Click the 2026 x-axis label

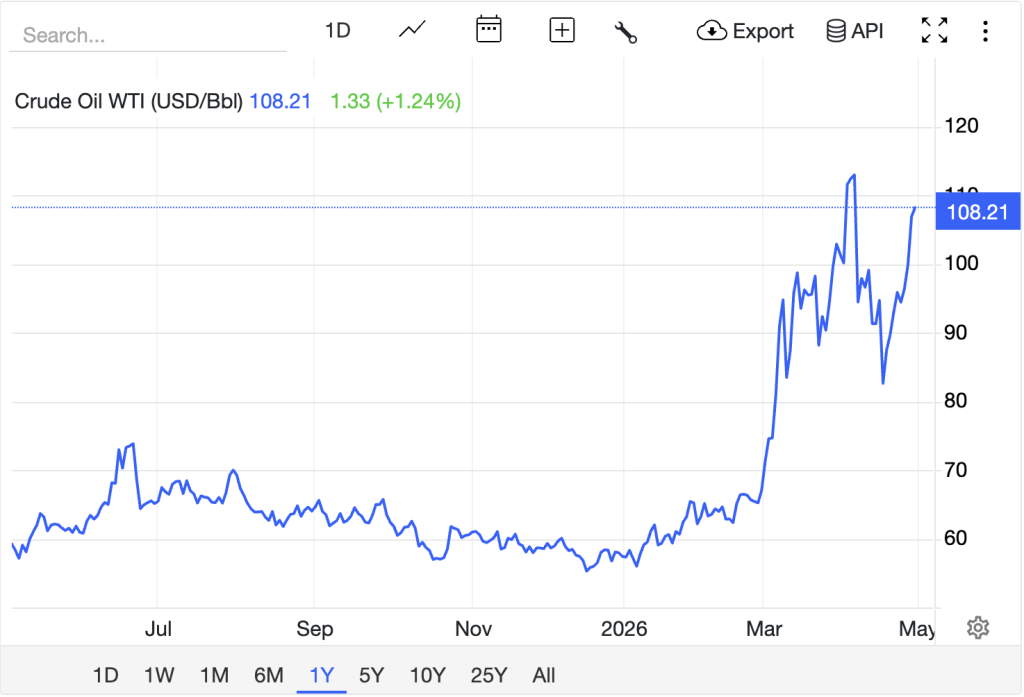coord(624,628)
